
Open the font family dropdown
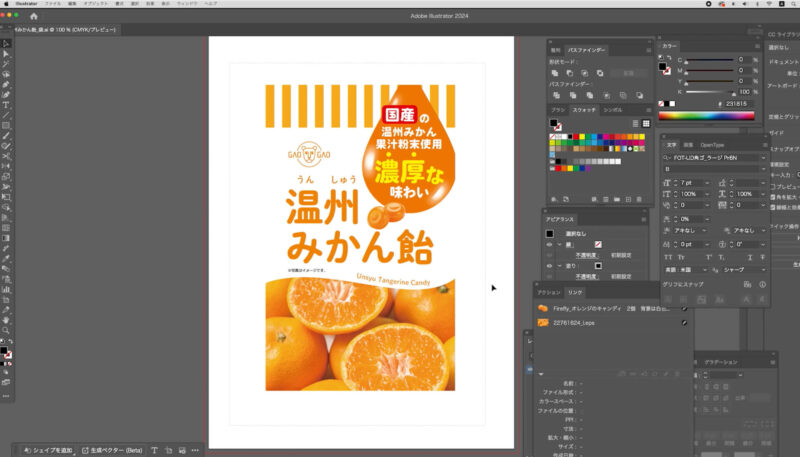[763, 158]
